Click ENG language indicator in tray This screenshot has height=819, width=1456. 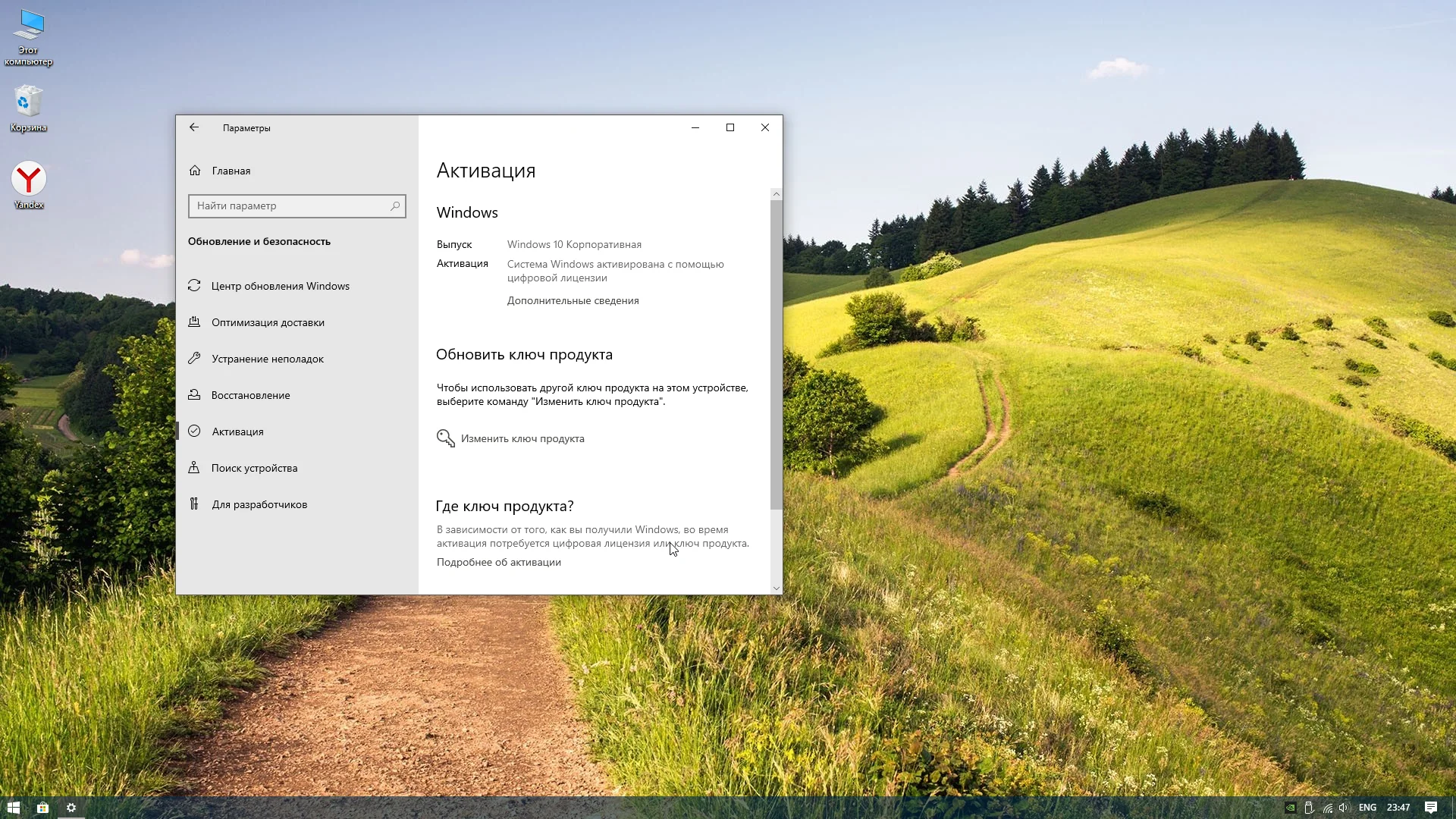tap(1367, 808)
